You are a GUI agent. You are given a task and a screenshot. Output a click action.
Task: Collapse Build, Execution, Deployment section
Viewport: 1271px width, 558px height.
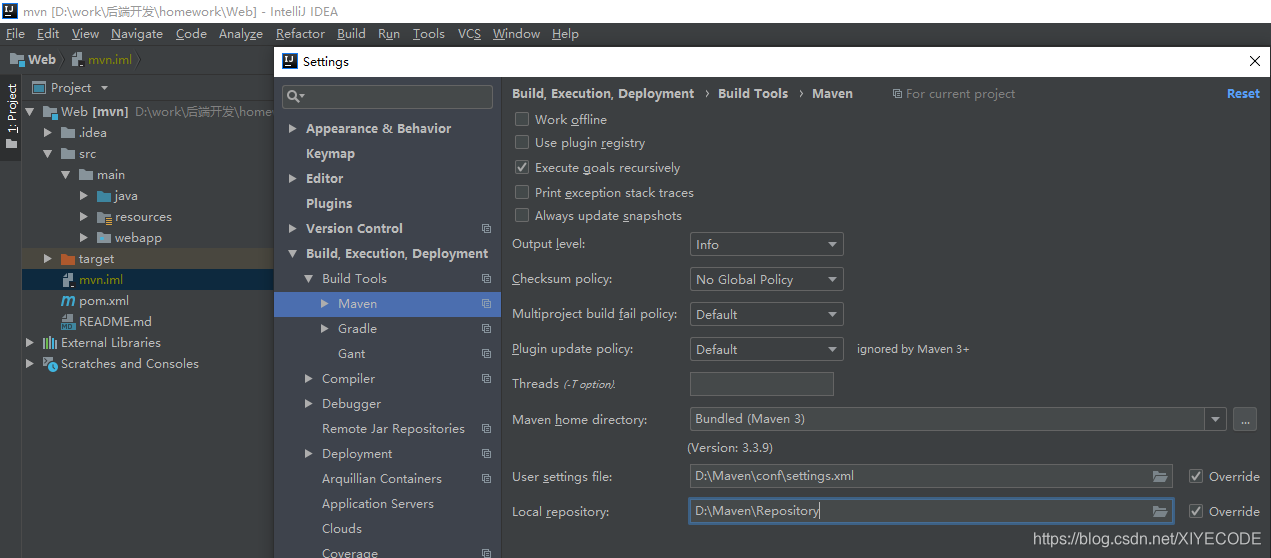[x=293, y=254]
